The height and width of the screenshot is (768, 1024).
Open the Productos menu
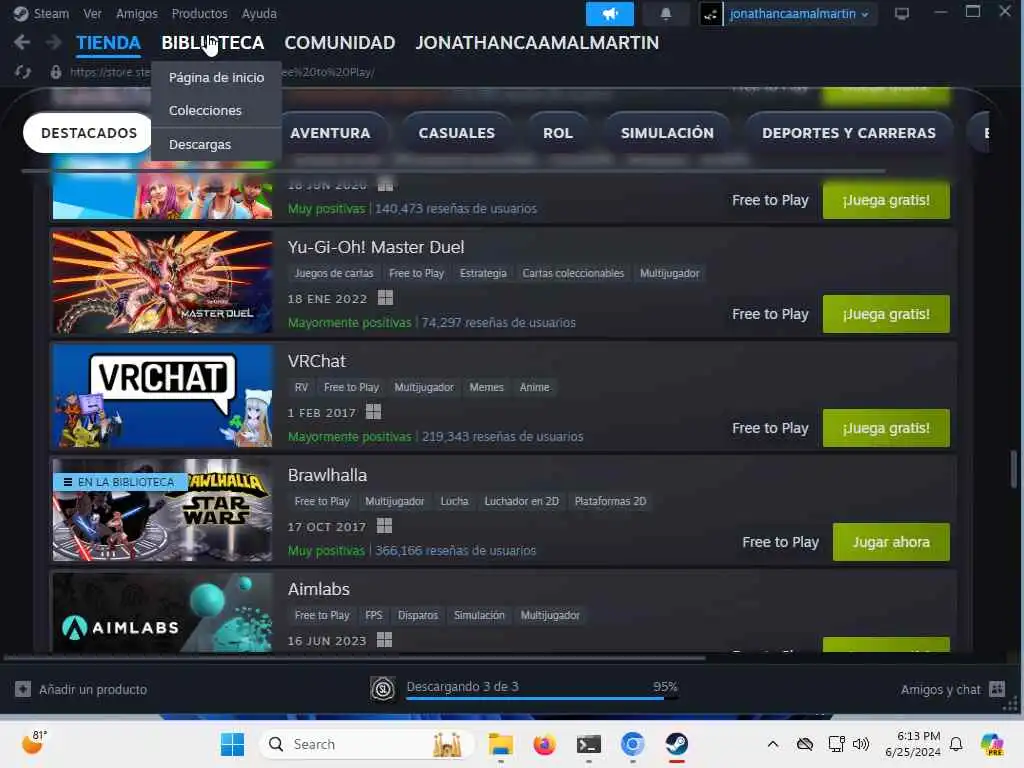coord(199,13)
